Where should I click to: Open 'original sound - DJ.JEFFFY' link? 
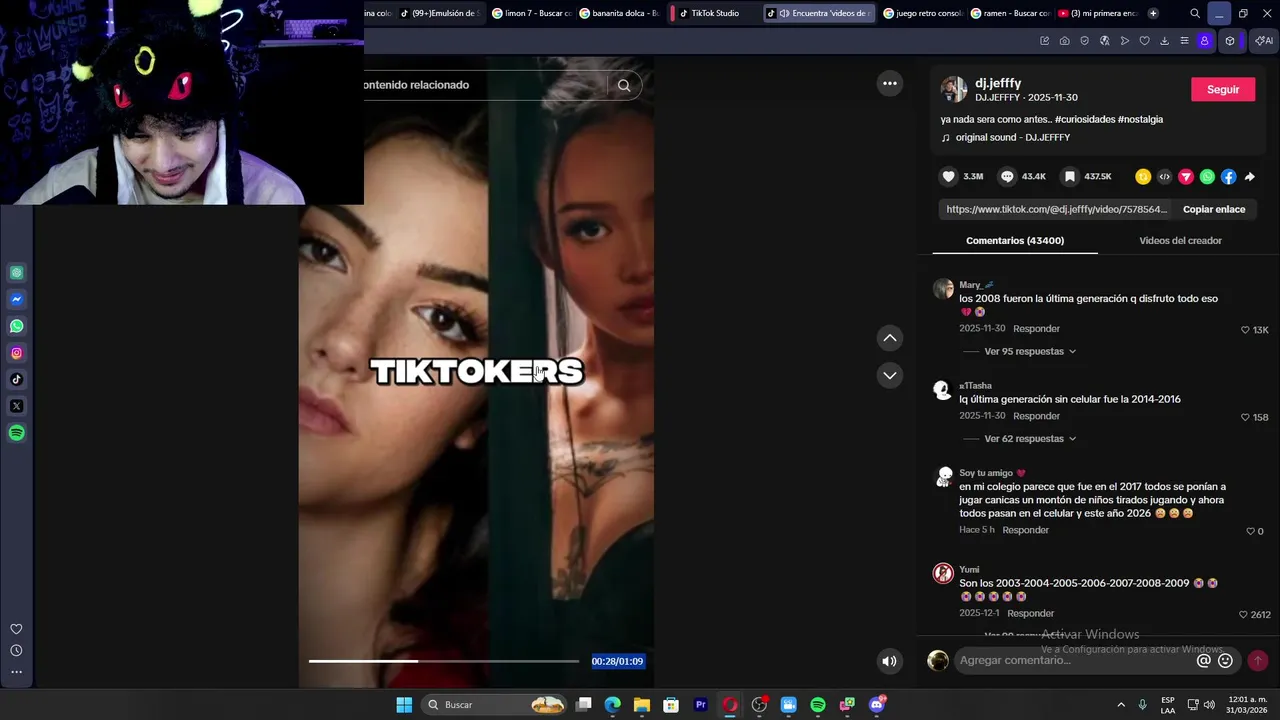click(1012, 138)
